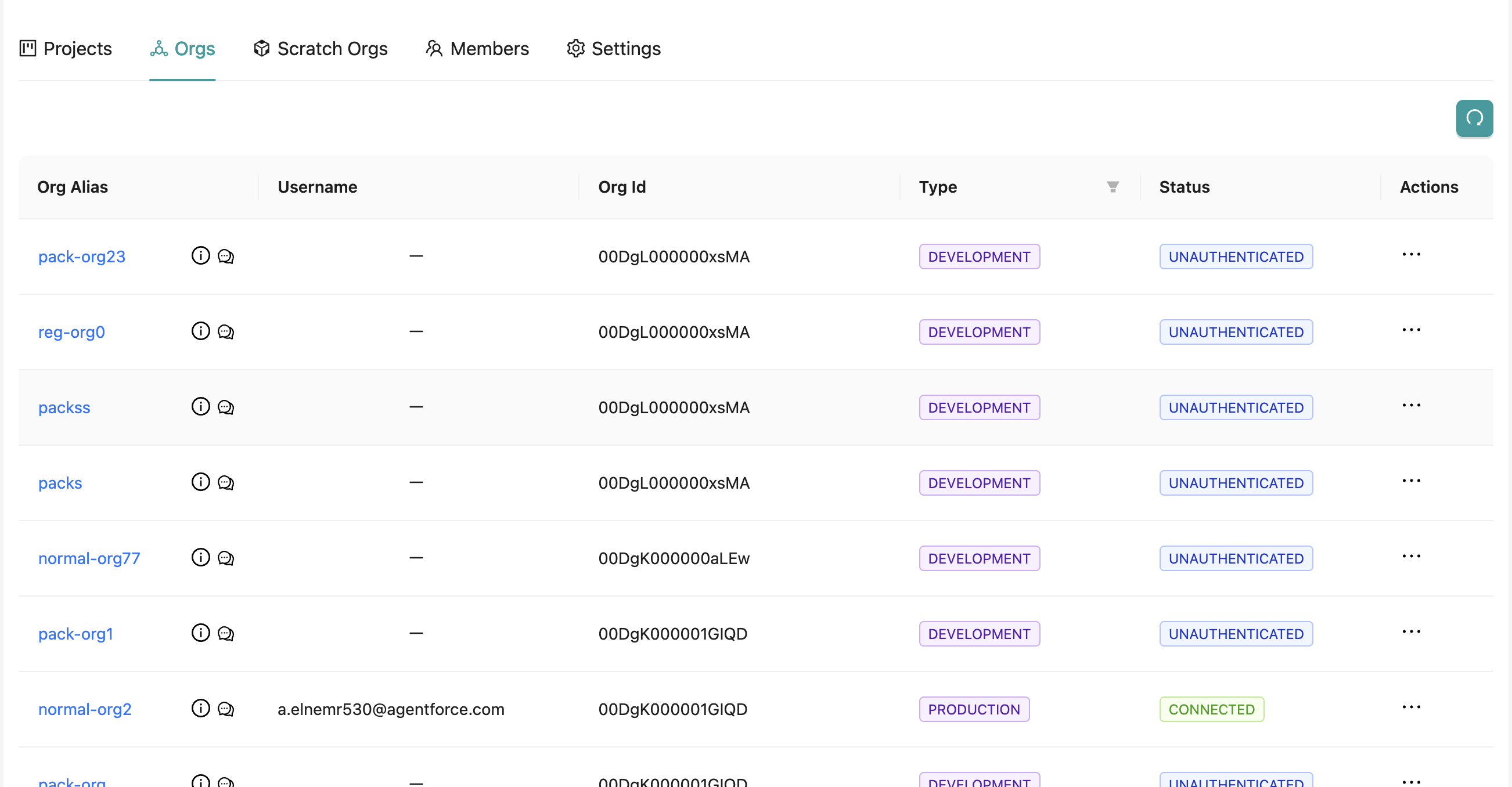Open comments icon for pack-org1
Screen dimensions: 1512x787
click(226, 633)
